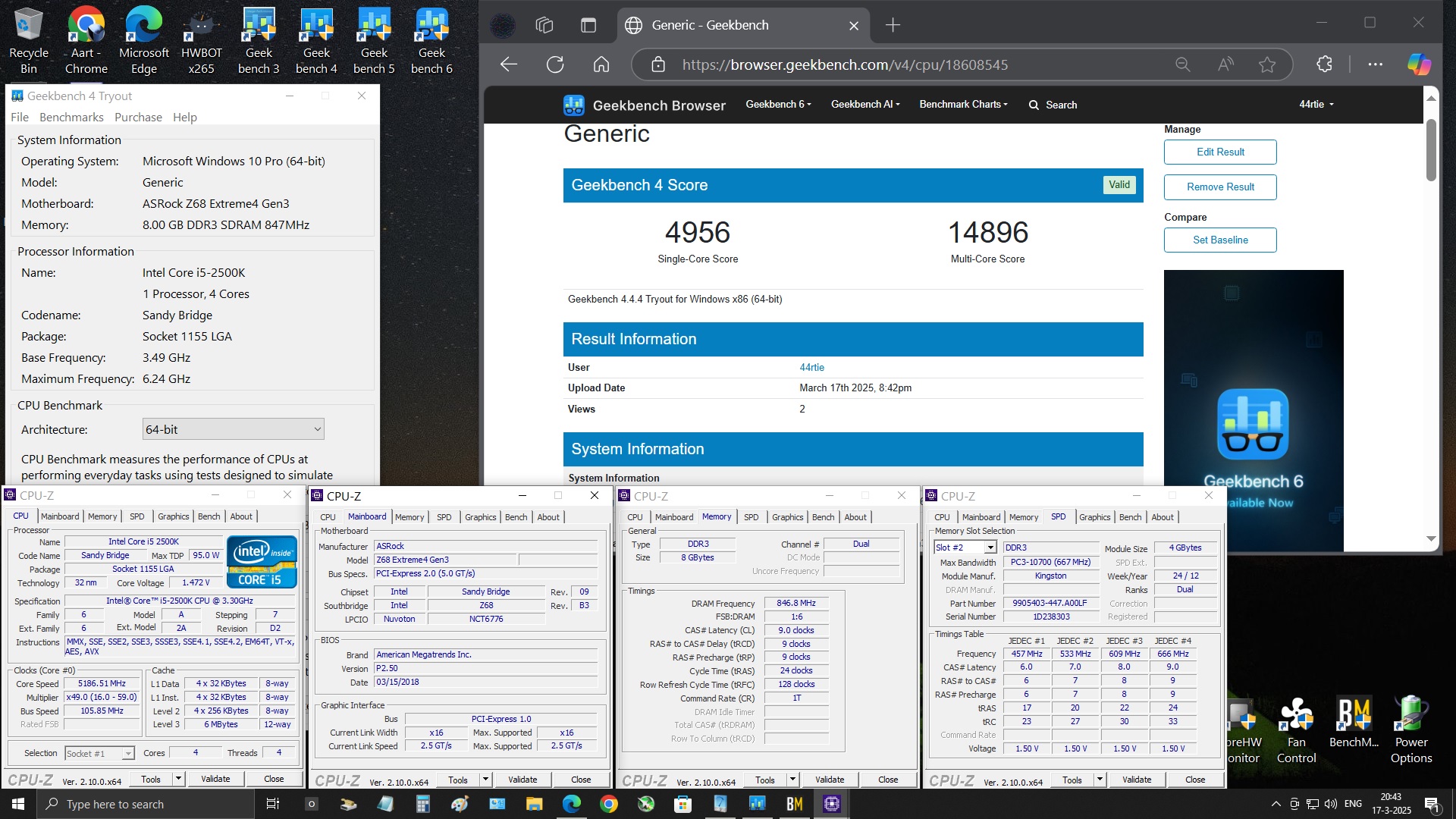1456x819 pixels.
Task: Open the 44rtie user link
Action: click(x=811, y=367)
